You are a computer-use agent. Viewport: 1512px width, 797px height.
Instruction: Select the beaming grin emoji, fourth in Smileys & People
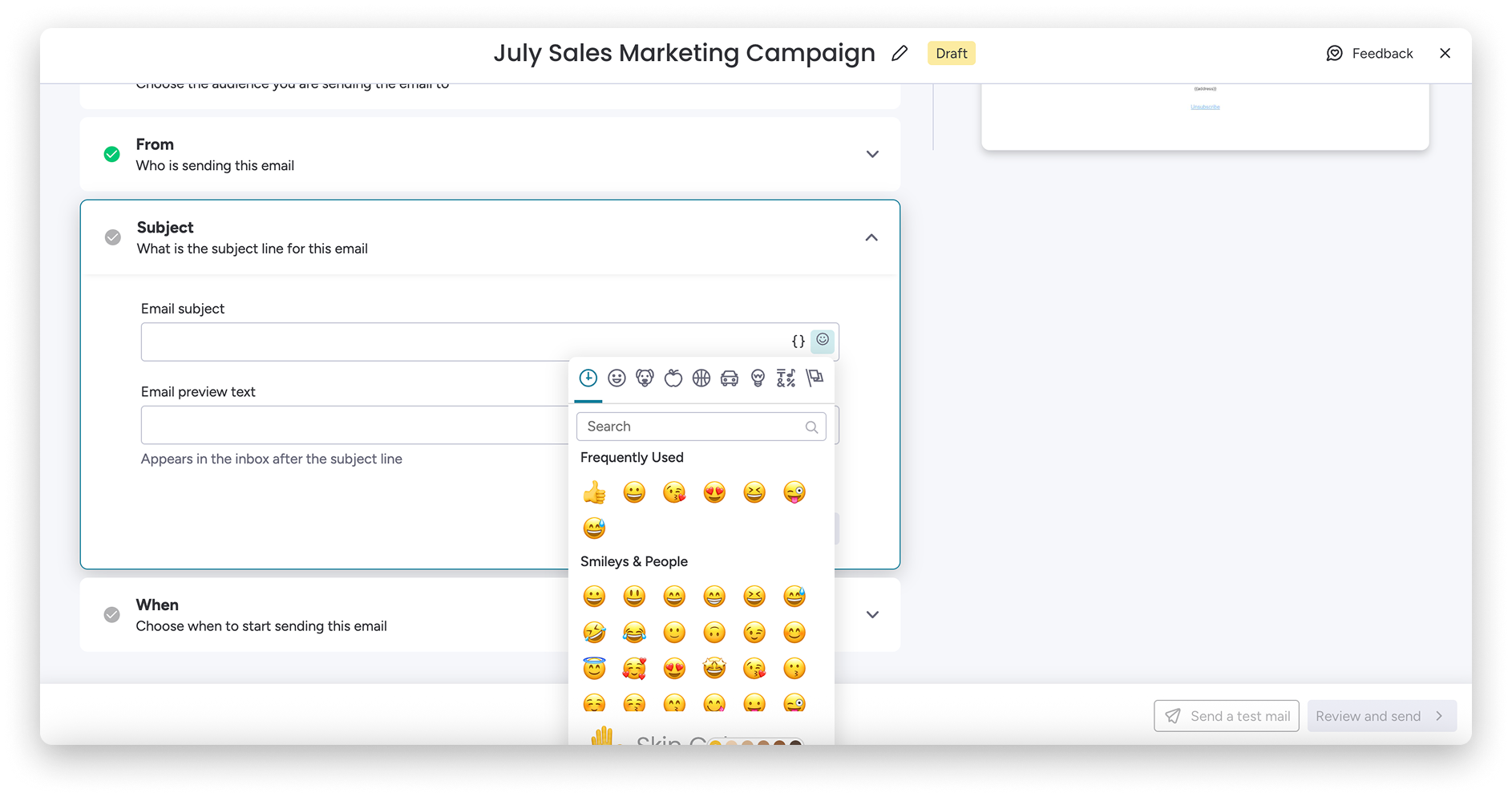pyautogui.click(x=714, y=597)
